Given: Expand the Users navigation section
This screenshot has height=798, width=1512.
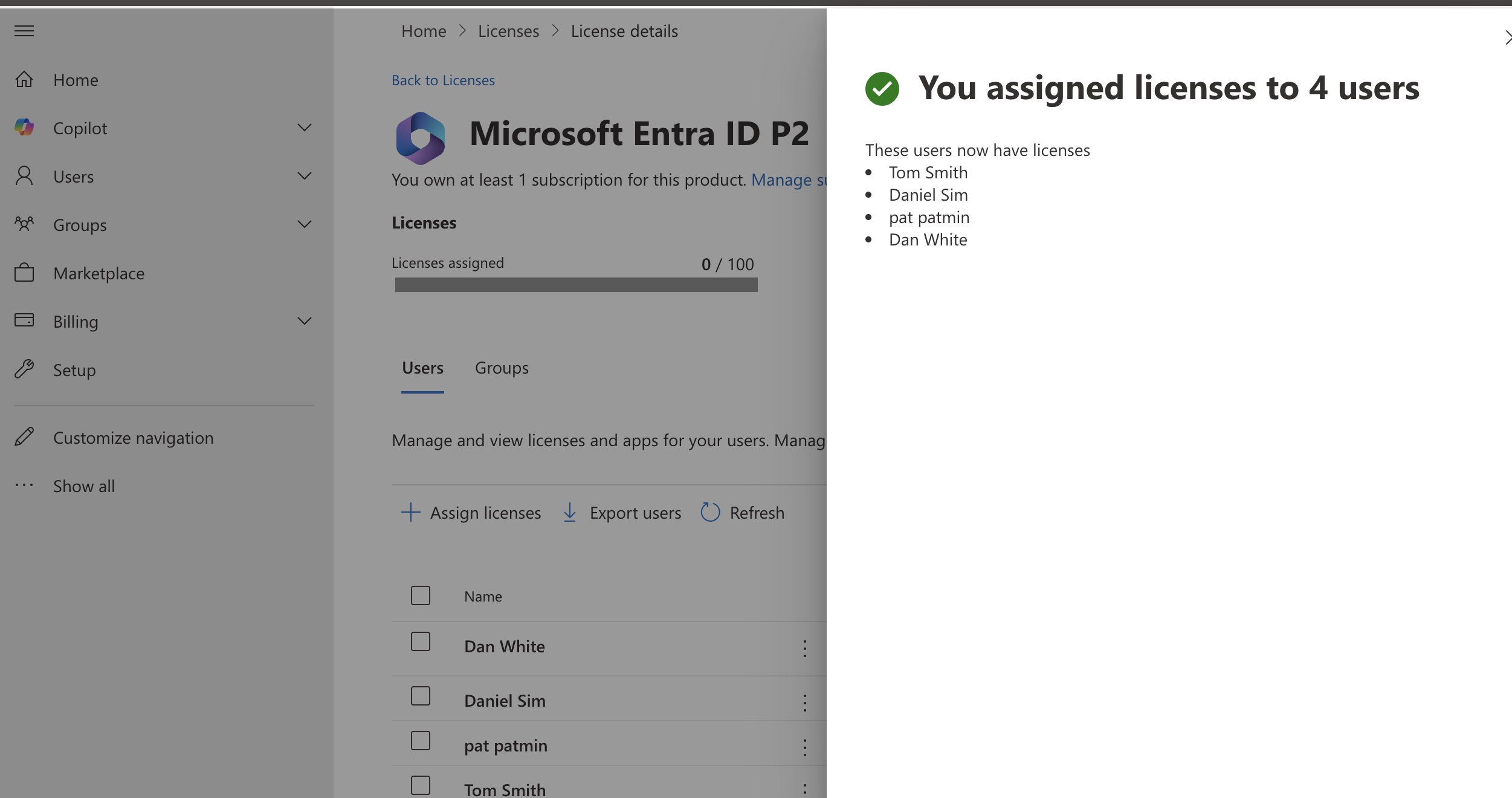Looking at the screenshot, I should pyautogui.click(x=305, y=176).
